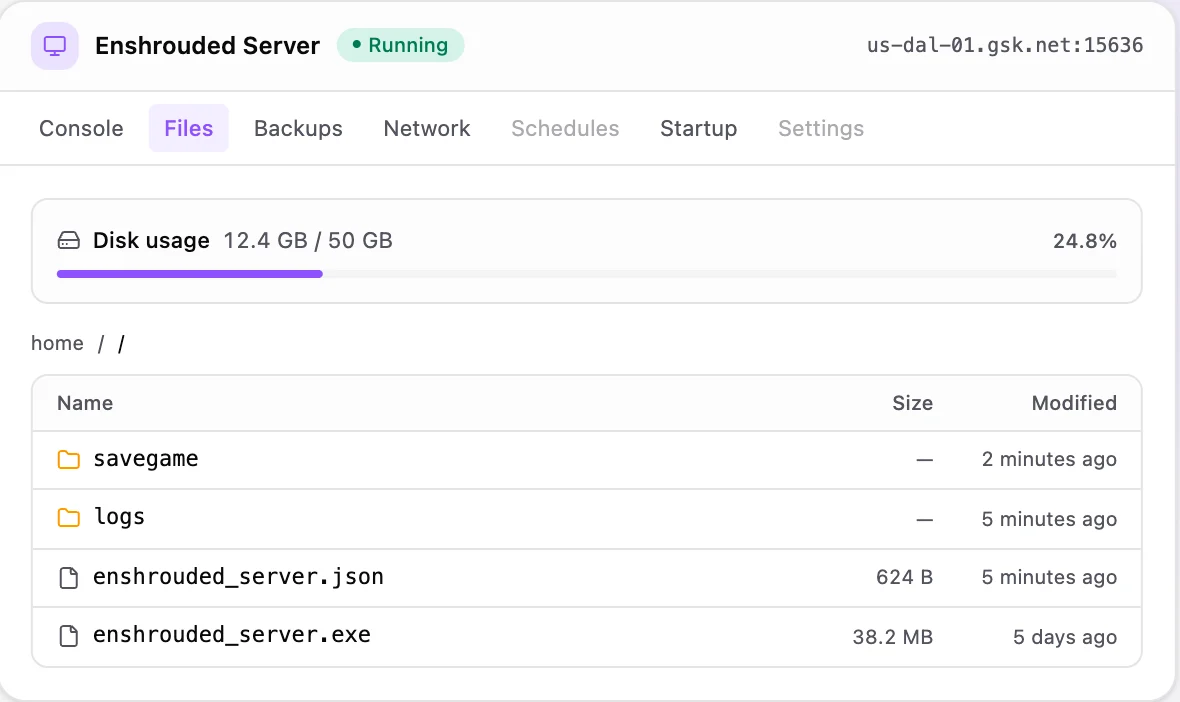Click the home breadcrumb link

[57, 343]
